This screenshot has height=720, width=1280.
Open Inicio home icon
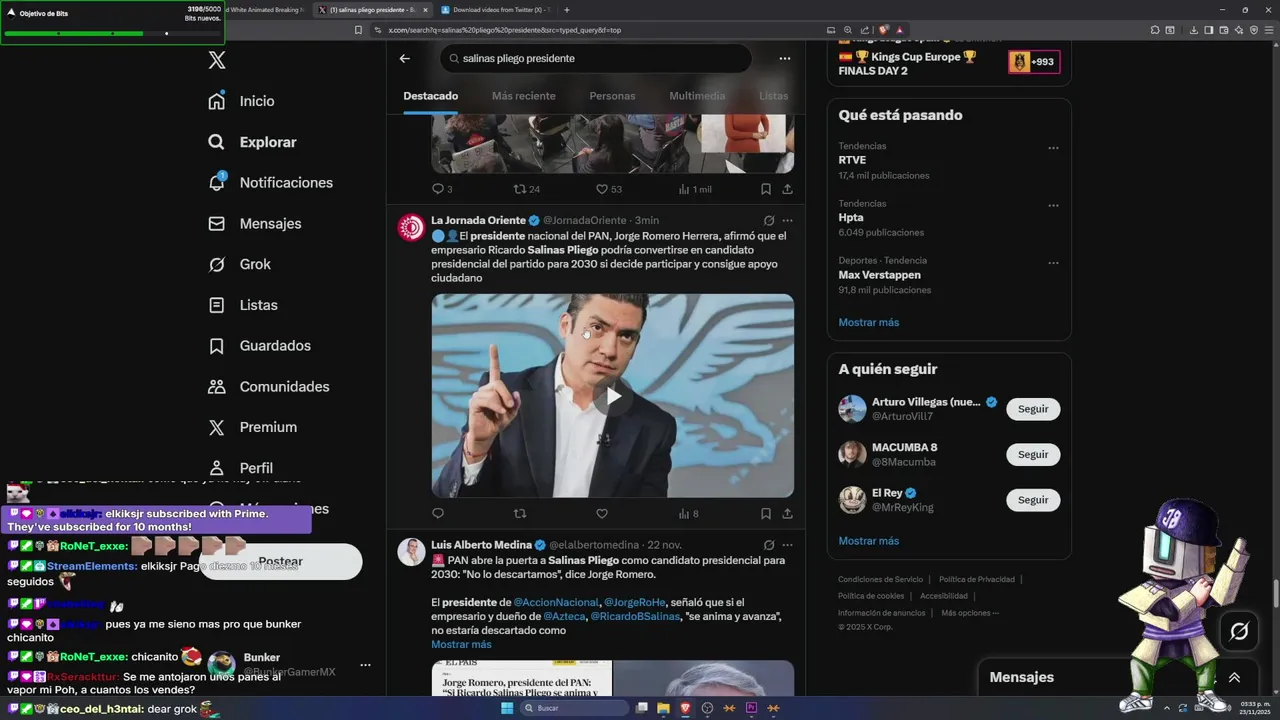pyautogui.click(x=217, y=101)
